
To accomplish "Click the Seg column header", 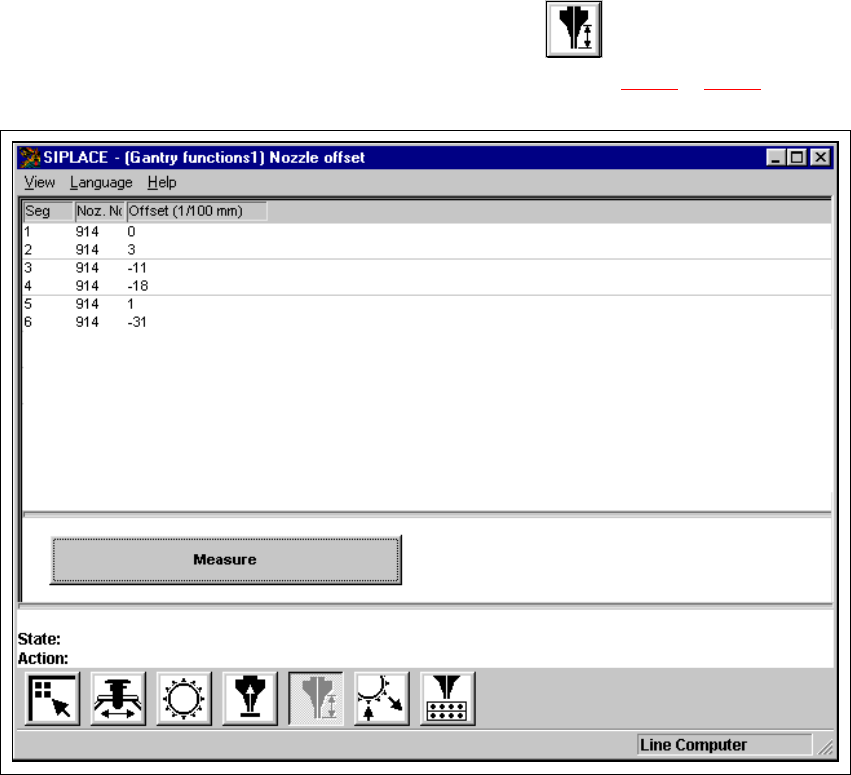I will point(48,211).
